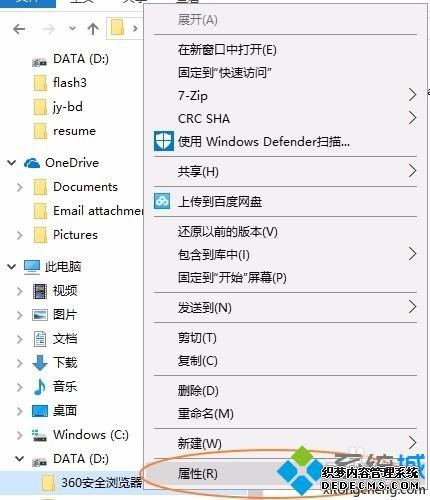Viewport: 430px width, 500px height.
Task: Click the Windows Defender shield icon
Action: click(x=164, y=141)
